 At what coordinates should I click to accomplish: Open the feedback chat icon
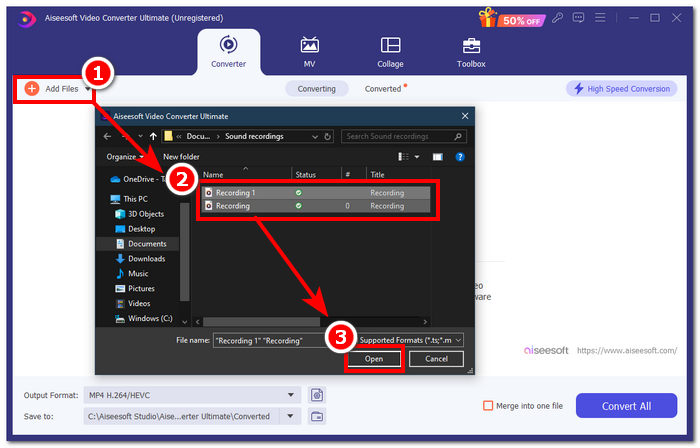[579, 18]
